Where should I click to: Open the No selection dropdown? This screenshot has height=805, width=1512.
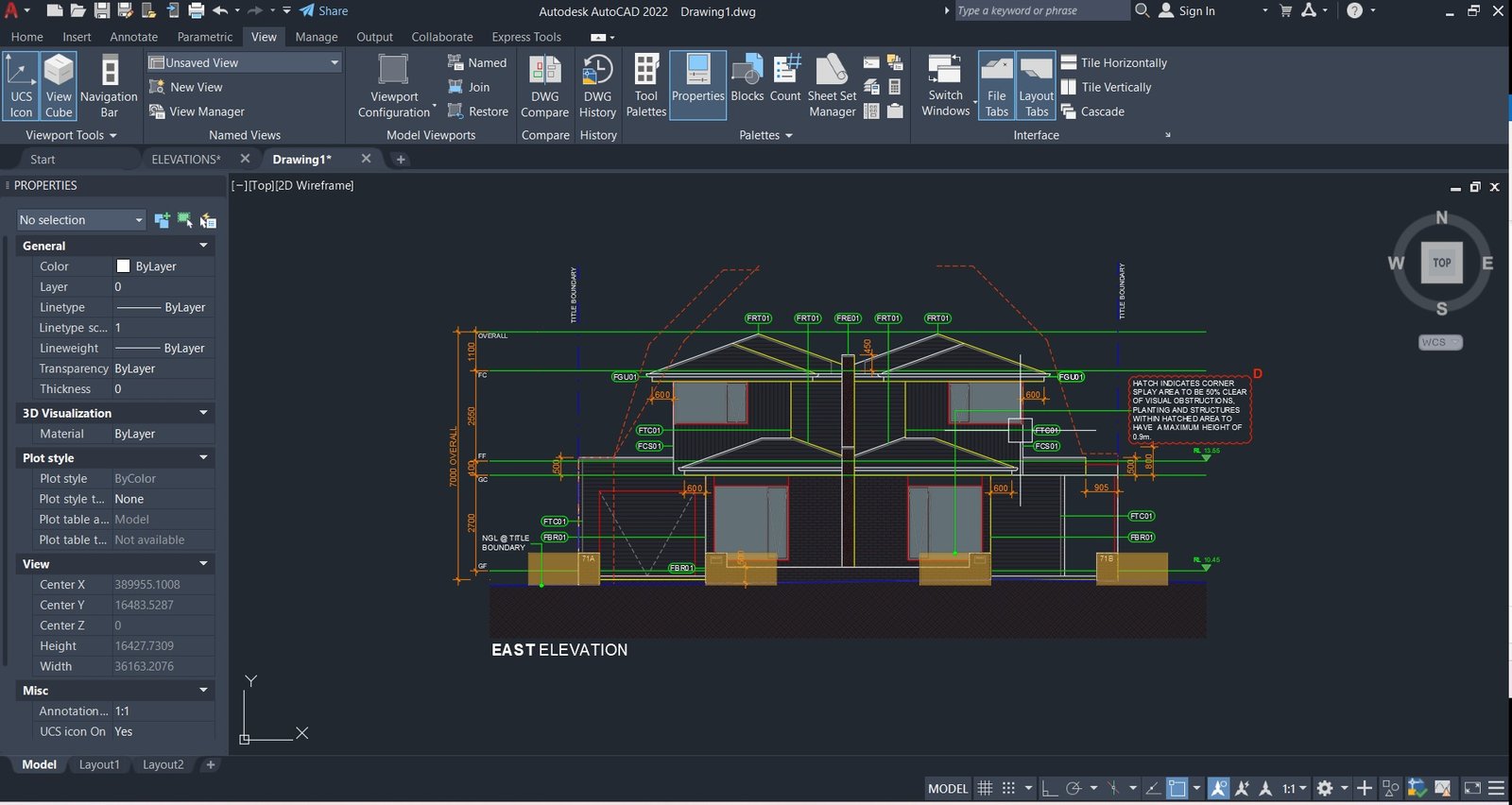tap(81, 220)
